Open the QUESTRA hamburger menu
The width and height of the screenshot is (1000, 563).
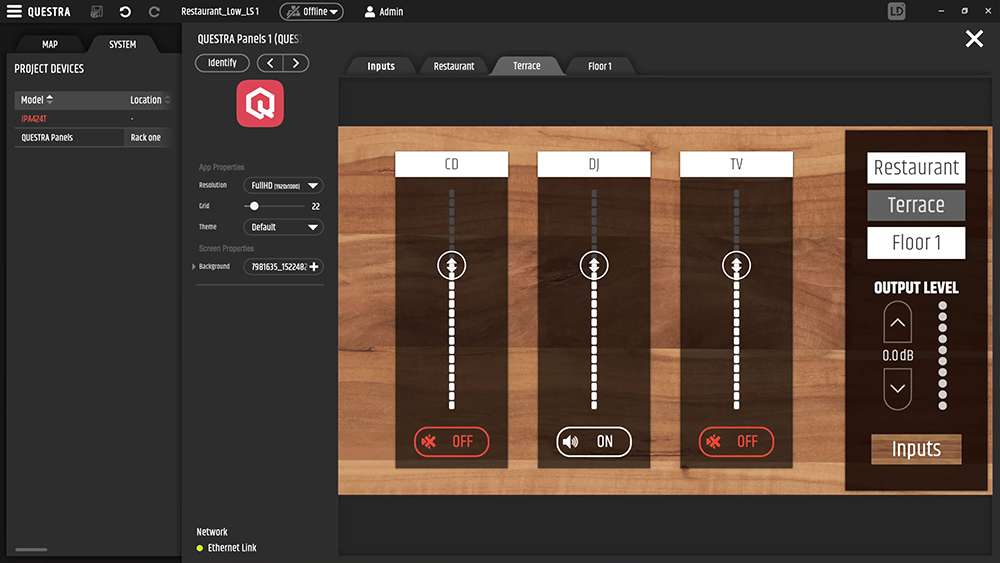coord(15,12)
